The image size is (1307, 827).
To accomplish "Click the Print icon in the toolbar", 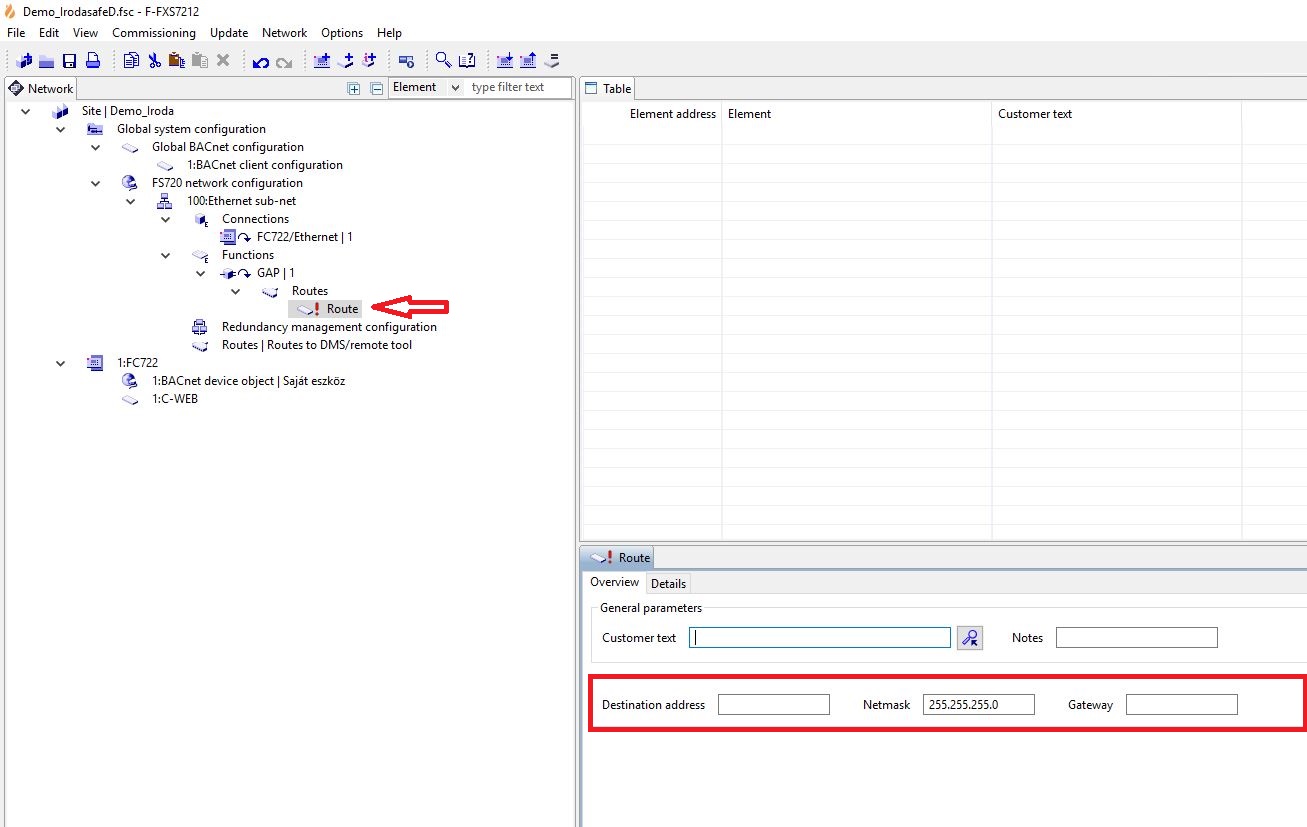I will (x=92, y=61).
